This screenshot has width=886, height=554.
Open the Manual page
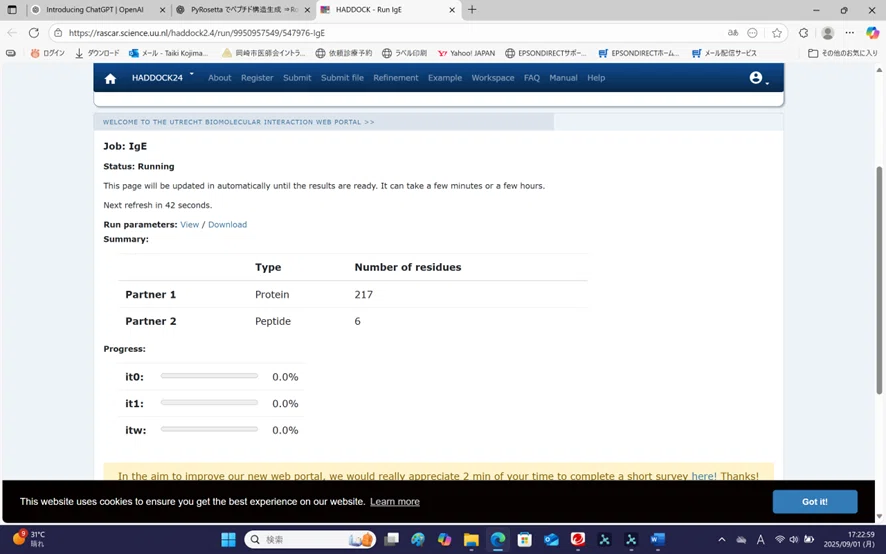(563, 78)
